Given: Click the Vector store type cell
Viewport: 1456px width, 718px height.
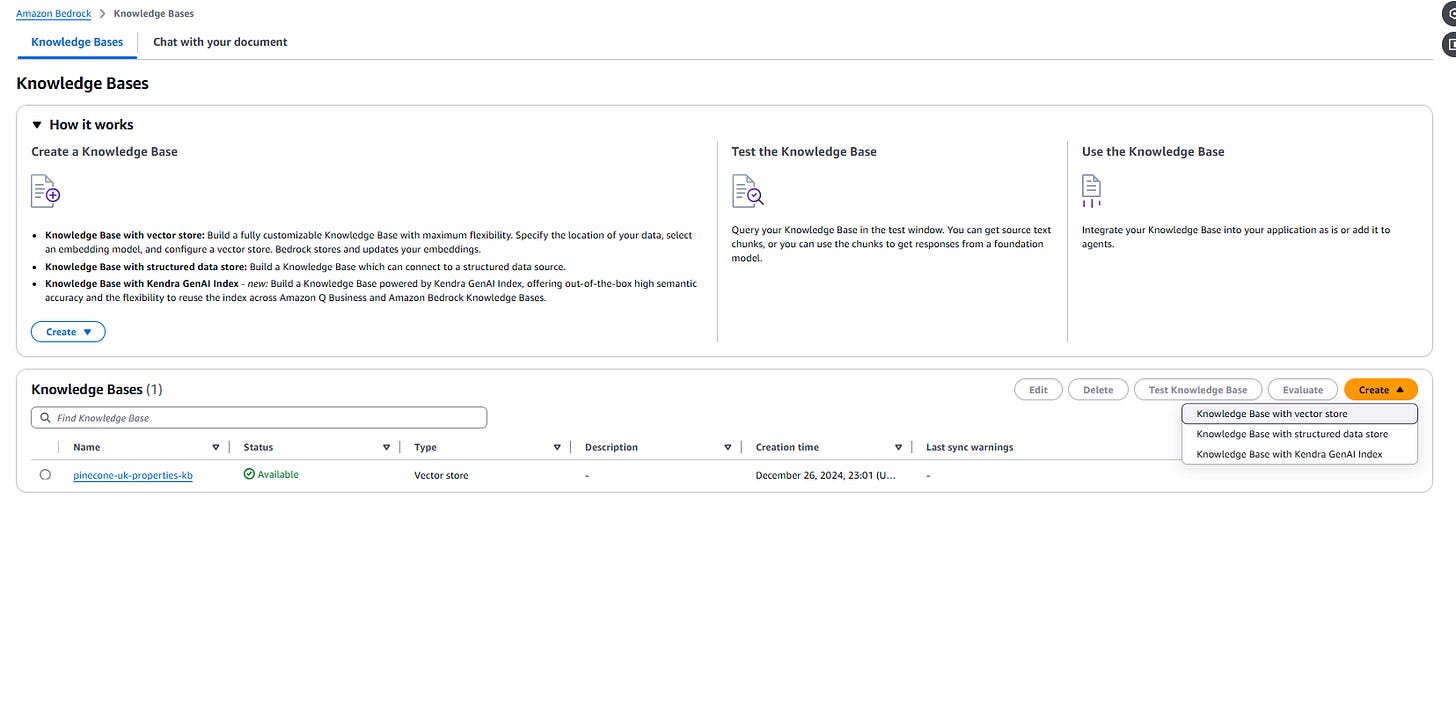Looking at the screenshot, I should click(441, 475).
